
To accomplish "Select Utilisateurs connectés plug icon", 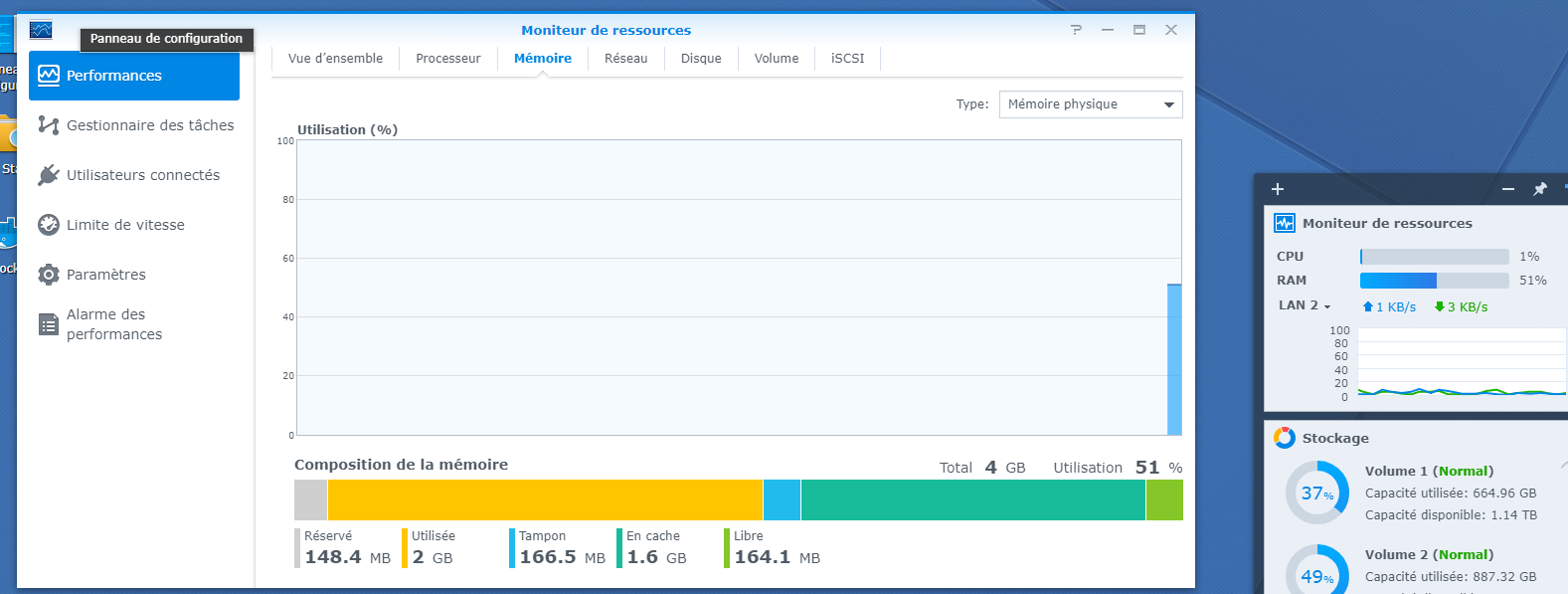I will (x=48, y=175).
